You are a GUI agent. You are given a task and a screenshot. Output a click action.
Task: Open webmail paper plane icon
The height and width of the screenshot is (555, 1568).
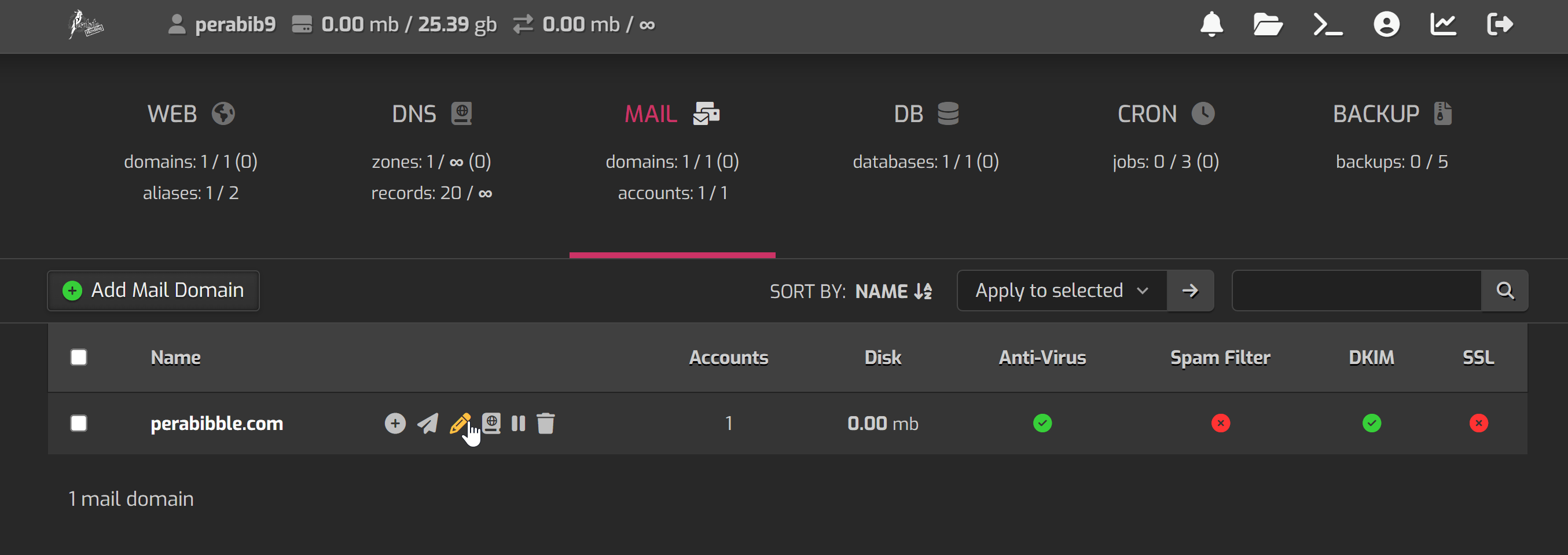click(427, 423)
